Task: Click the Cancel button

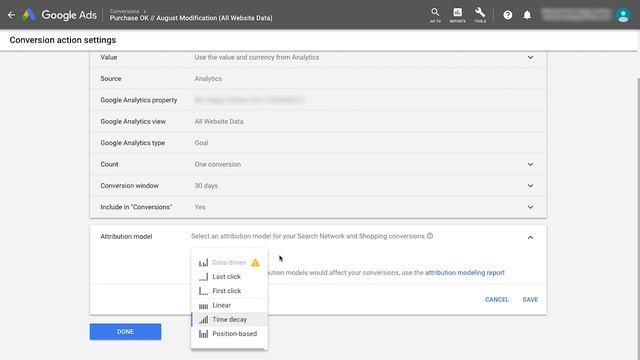Action: [497, 300]
